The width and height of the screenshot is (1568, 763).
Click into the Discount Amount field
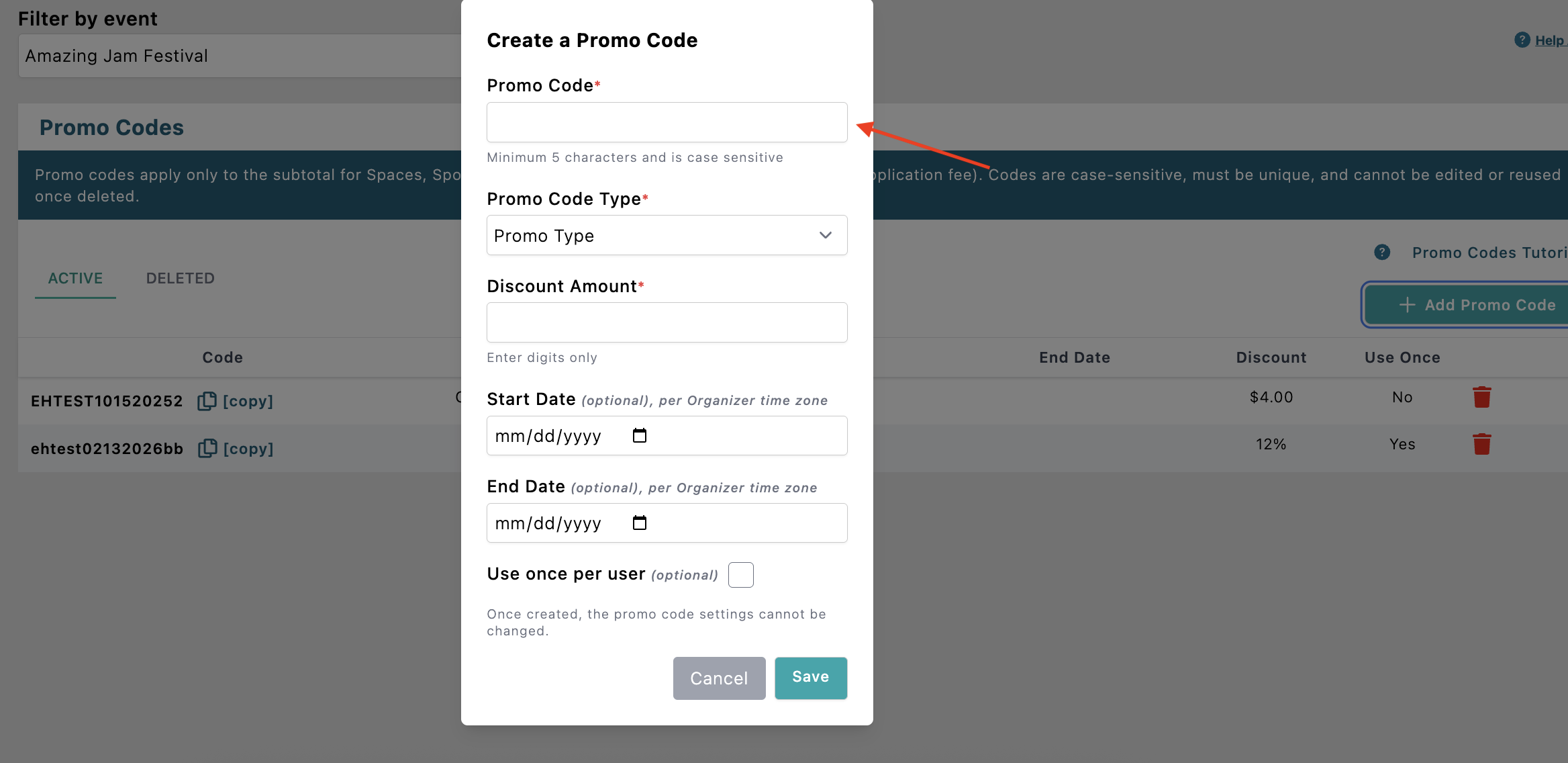(667, 322)
